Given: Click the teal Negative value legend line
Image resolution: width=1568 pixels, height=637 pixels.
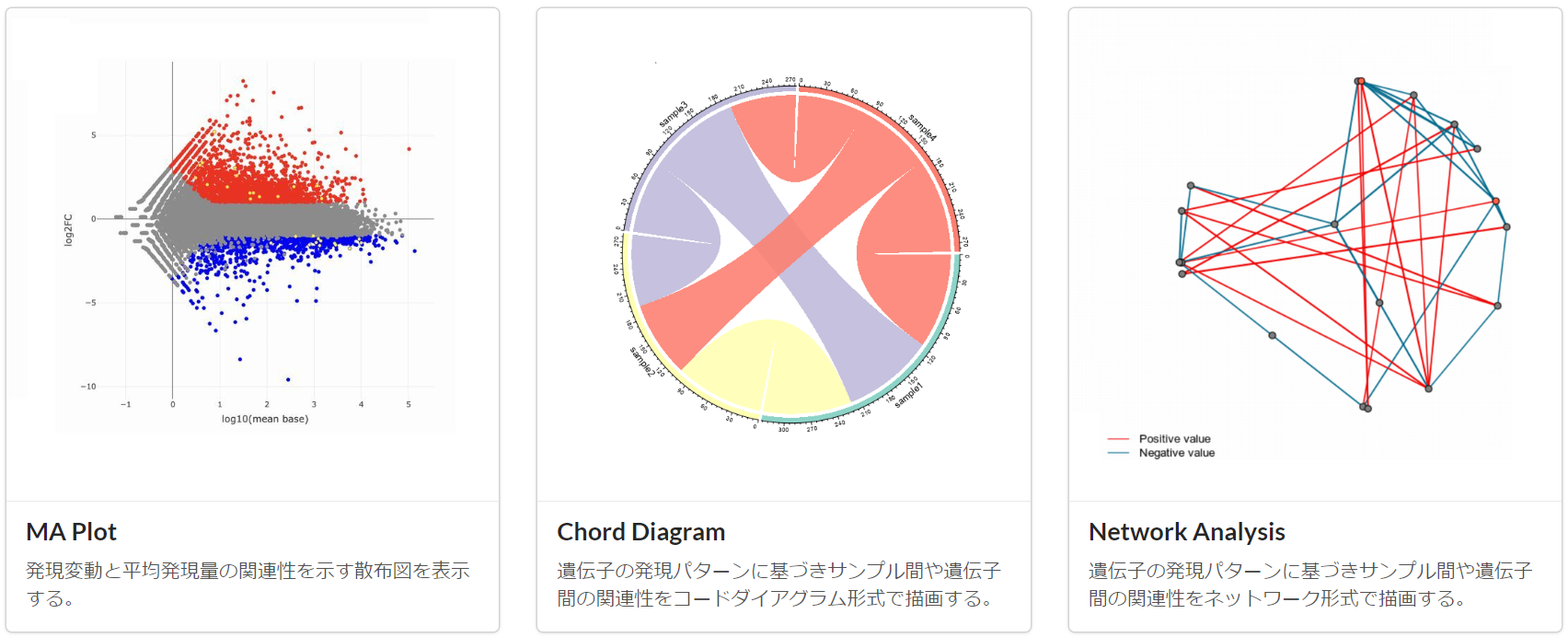Looking at the screenshot, I should click(x=1118, y=453).
